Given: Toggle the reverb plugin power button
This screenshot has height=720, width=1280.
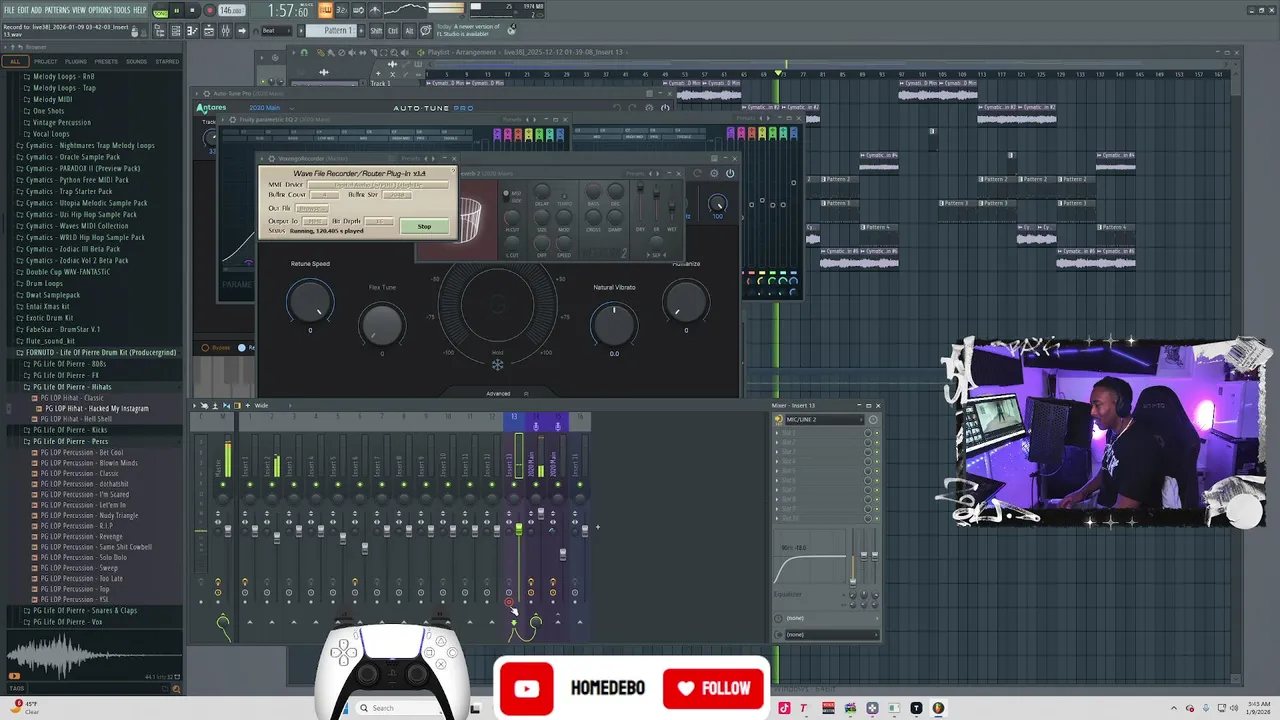Looking at the screenshot, I should [730, 173].
